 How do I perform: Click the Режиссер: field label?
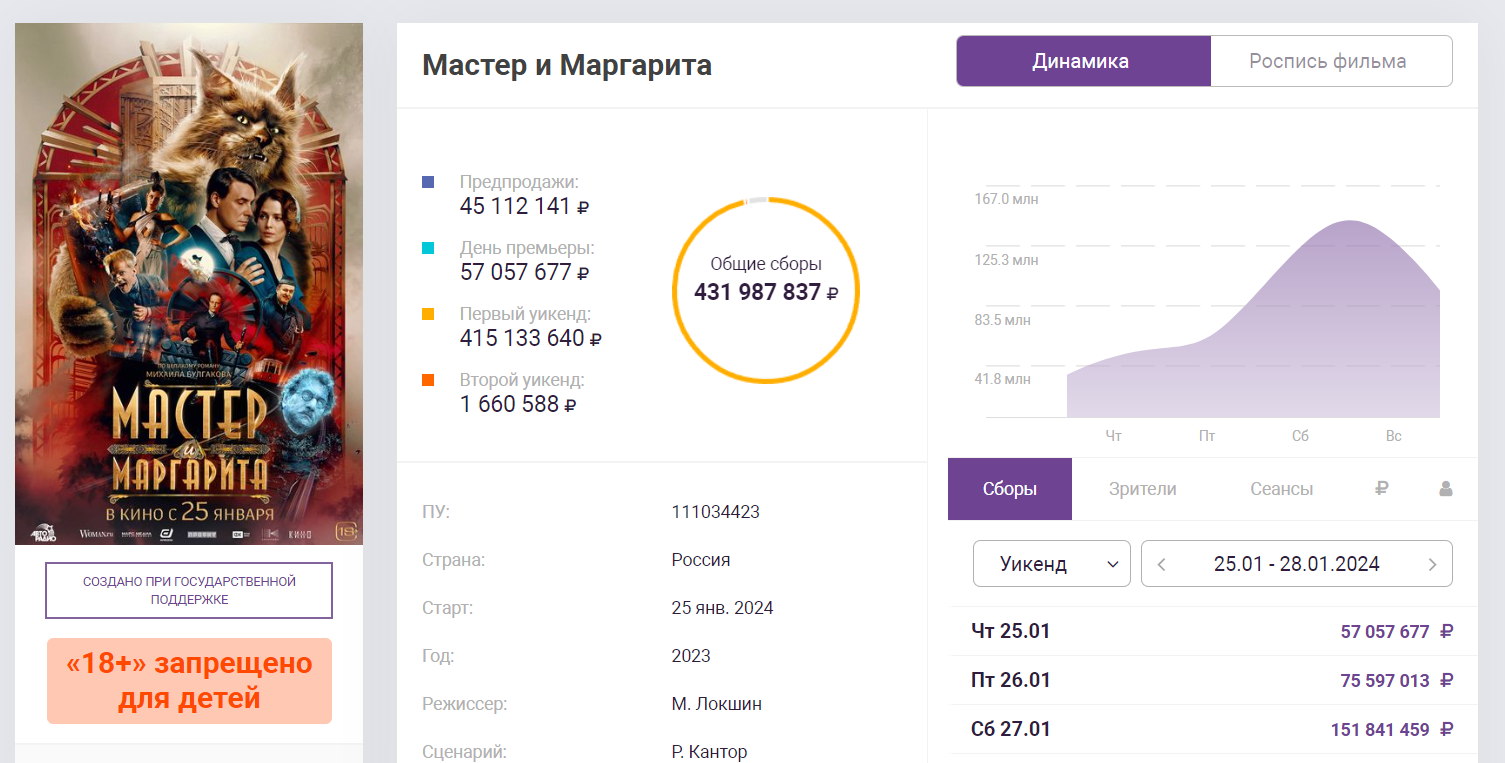pyautogui.click(x=465, y=704)
